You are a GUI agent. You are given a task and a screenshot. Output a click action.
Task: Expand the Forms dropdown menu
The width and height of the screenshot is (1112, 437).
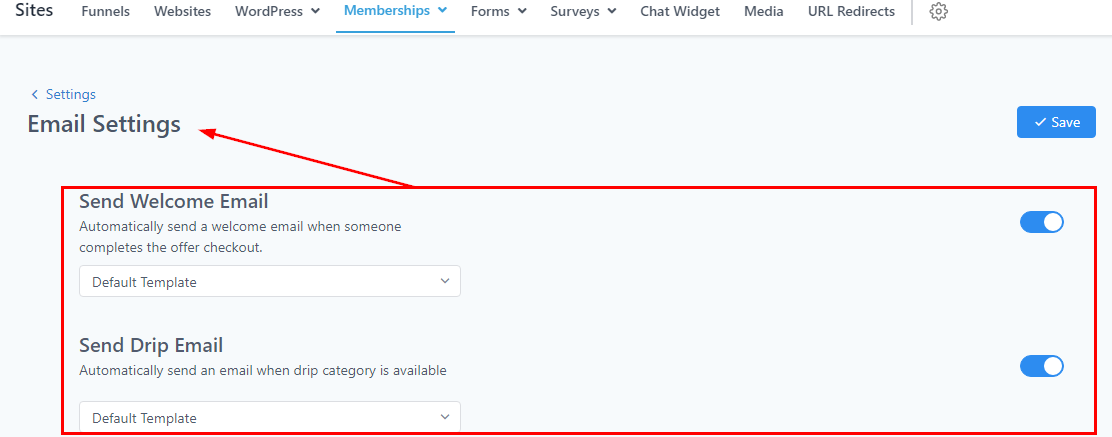(x=498, y=12)
